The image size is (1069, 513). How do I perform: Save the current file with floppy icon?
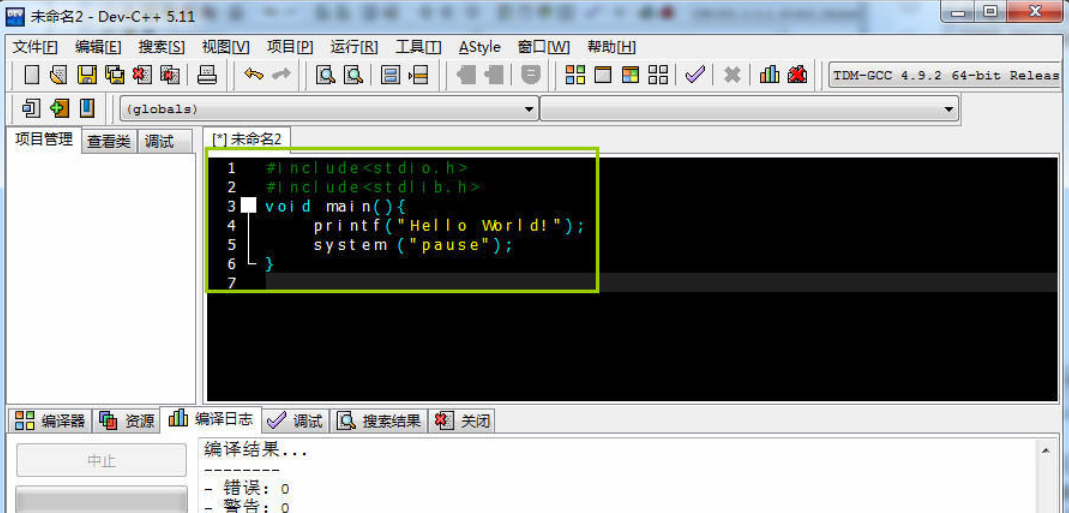coord(87,74)
